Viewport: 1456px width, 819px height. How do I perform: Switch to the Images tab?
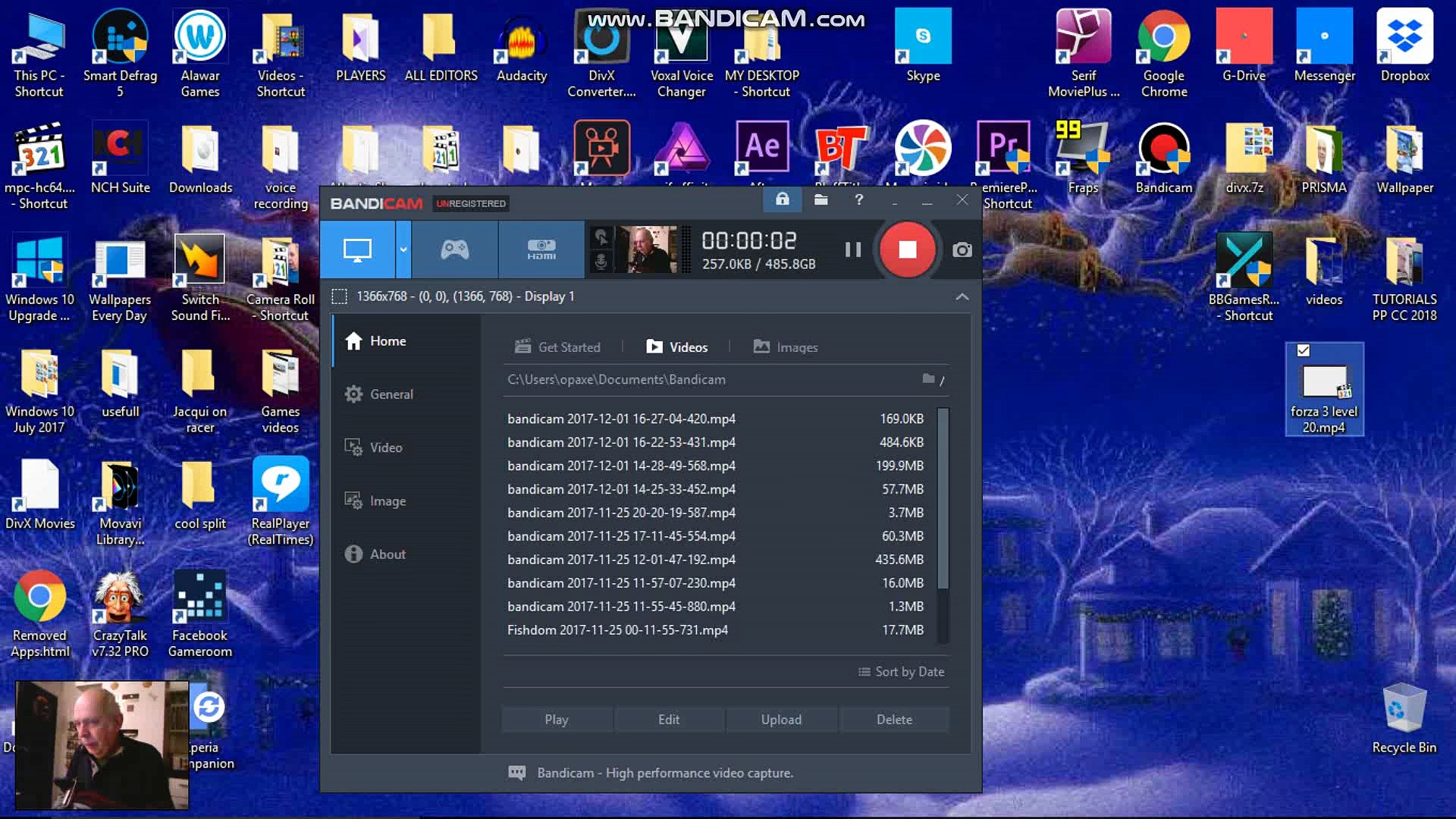(x=786, y=347)
